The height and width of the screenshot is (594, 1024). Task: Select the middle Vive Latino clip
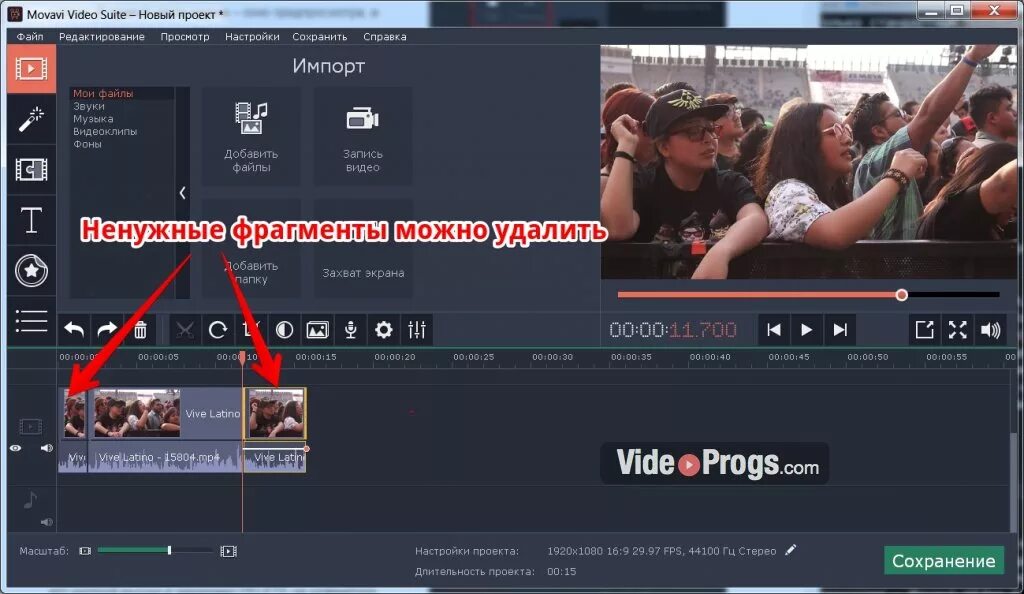click(x=166, y=413)
